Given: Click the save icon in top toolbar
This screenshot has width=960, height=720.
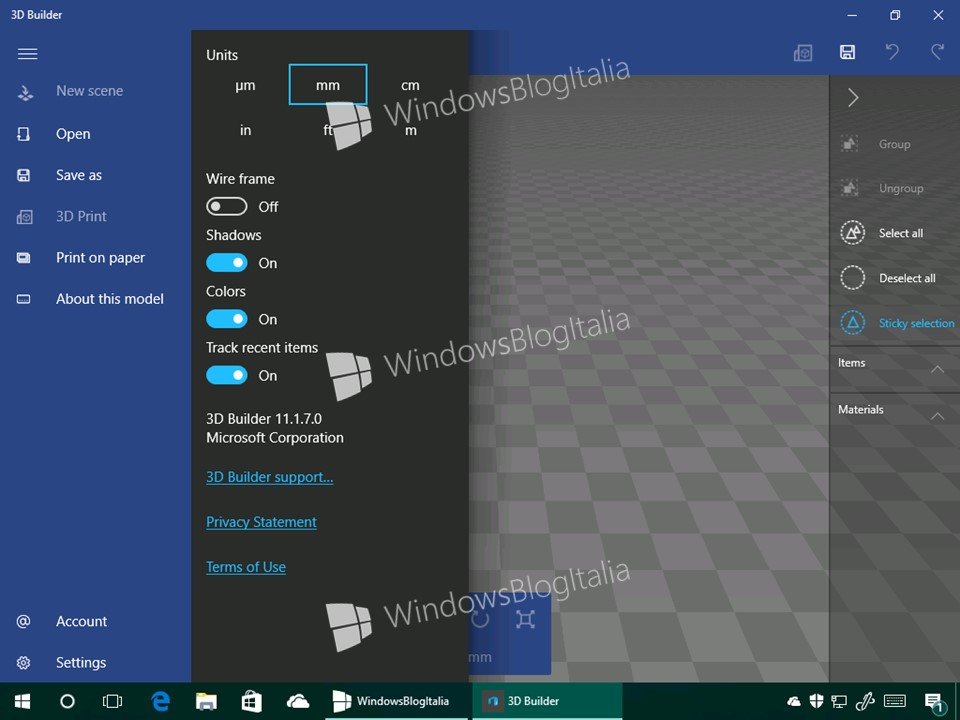Looking at the screenshot, I should click(x=847, y=52).
